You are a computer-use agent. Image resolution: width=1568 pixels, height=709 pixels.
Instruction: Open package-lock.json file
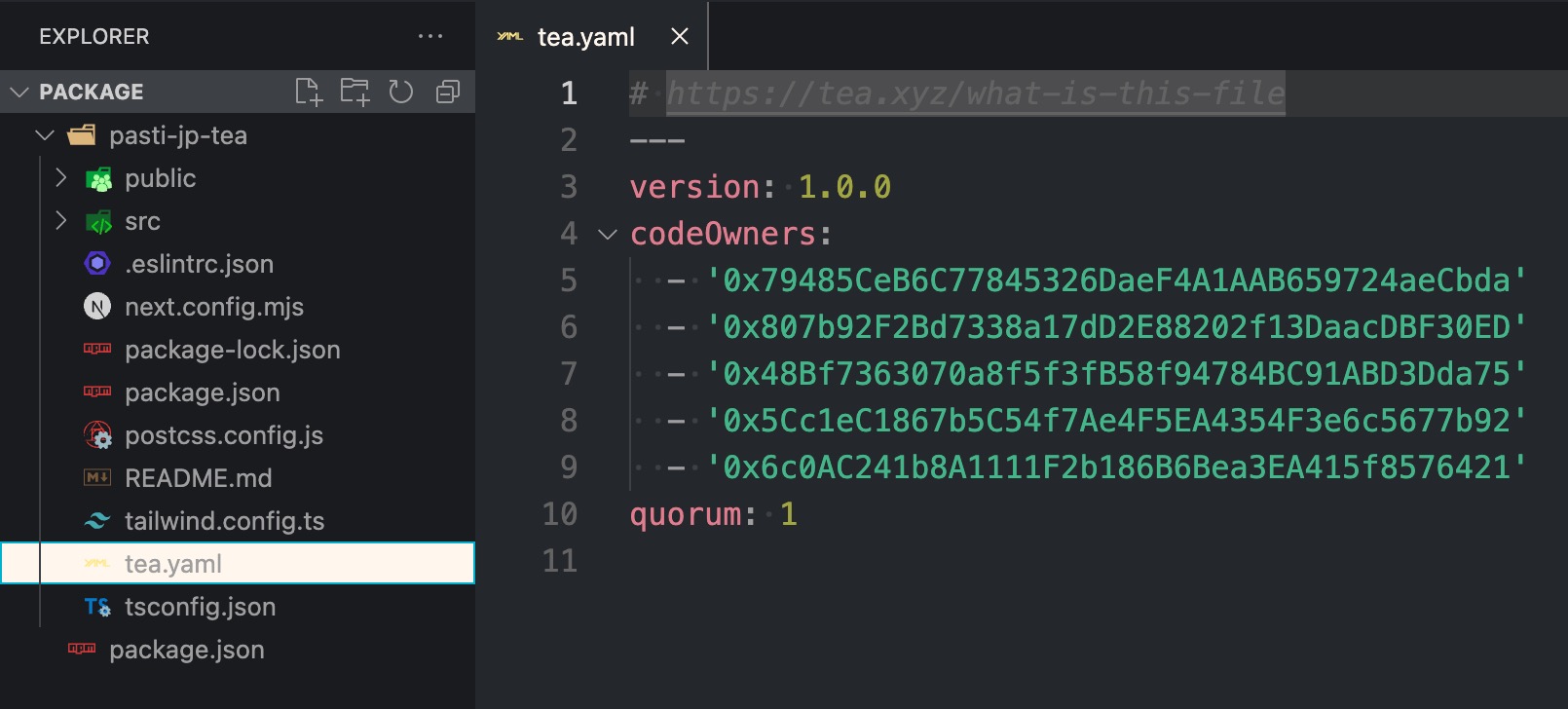pos(233,350)
